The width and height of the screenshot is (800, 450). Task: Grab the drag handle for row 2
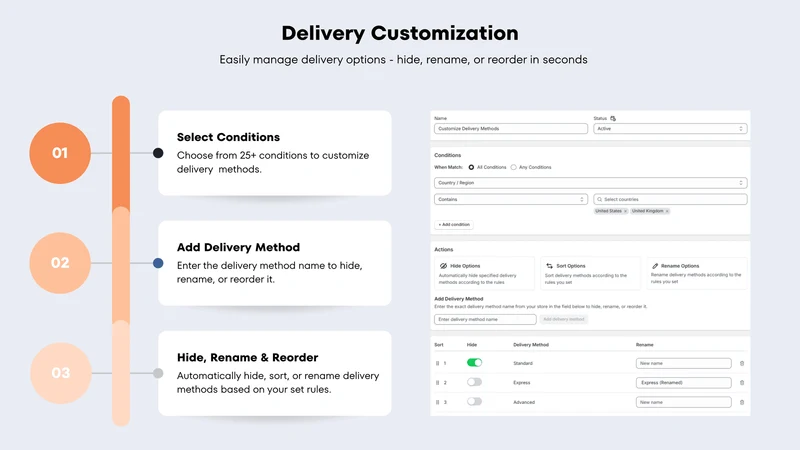click(437, 383)
